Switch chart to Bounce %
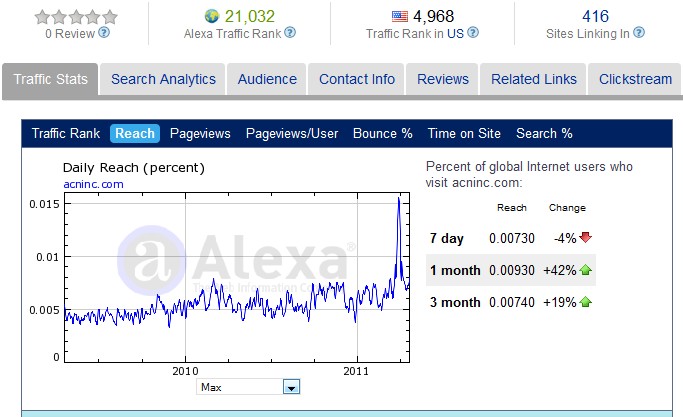 point(382,133)
